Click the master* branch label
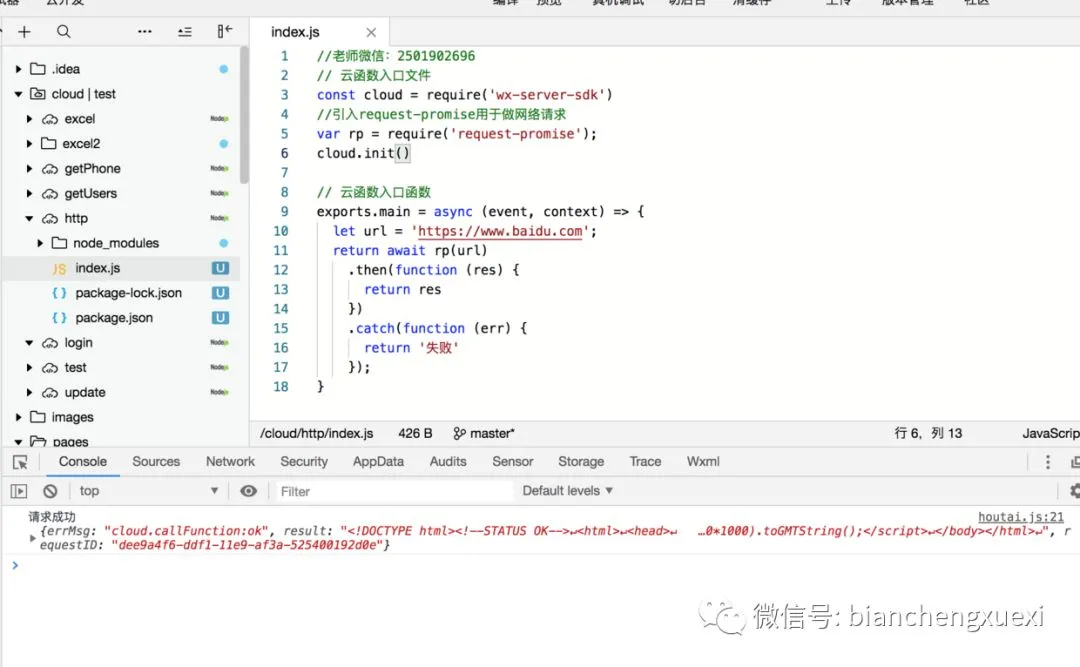 point(492,433)
